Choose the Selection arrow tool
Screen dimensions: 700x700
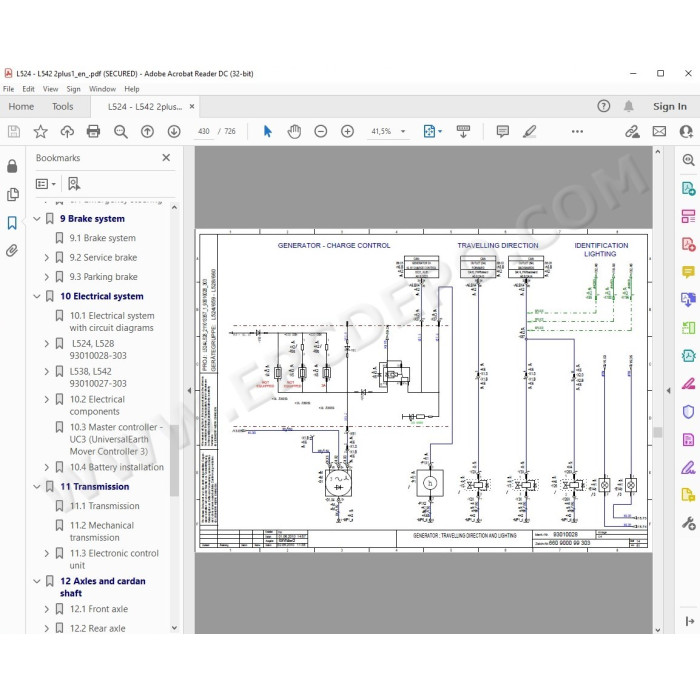267,131
